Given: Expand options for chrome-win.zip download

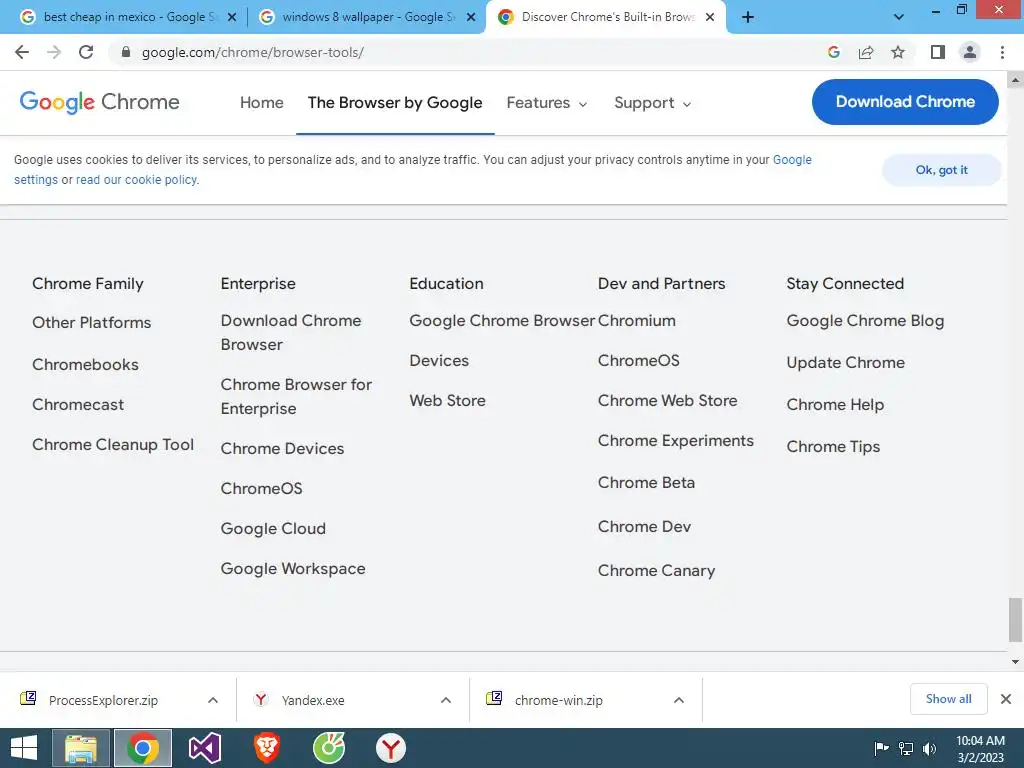Looking at the screenshot, I should [679, 700].
